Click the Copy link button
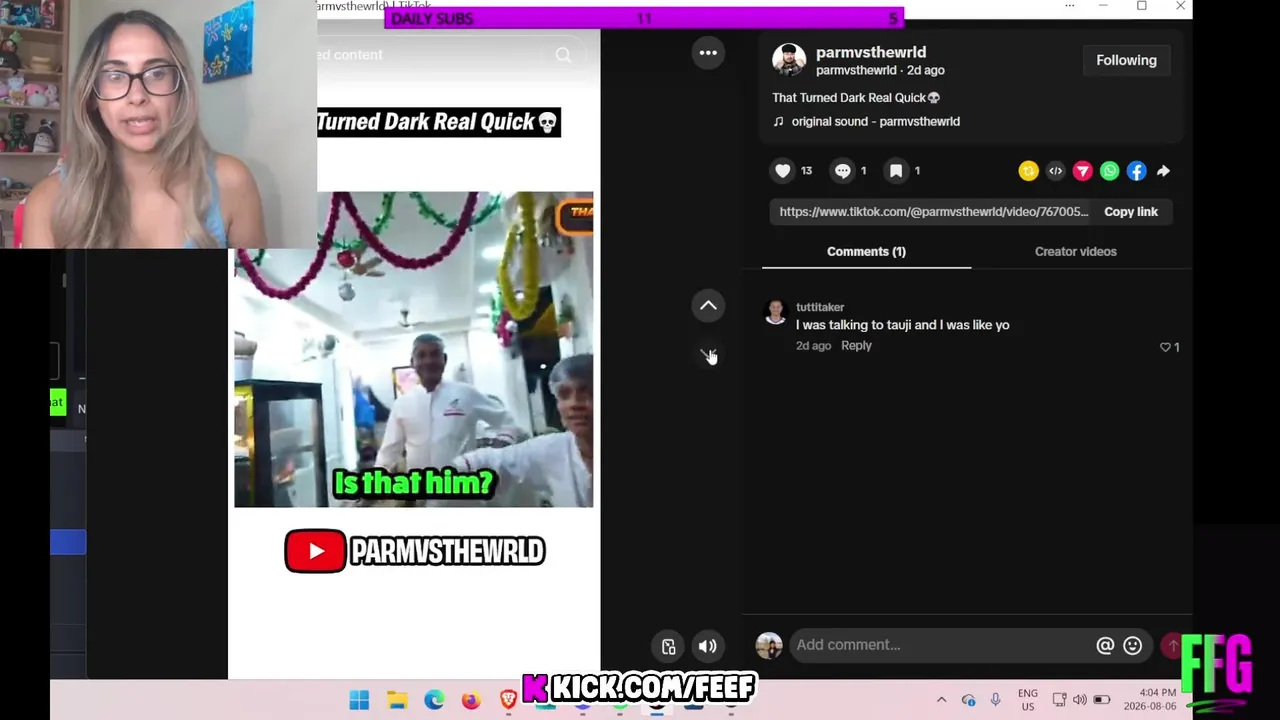Image resolution: width=1280 pixels, height=720 pixels. click(1131, 212)
